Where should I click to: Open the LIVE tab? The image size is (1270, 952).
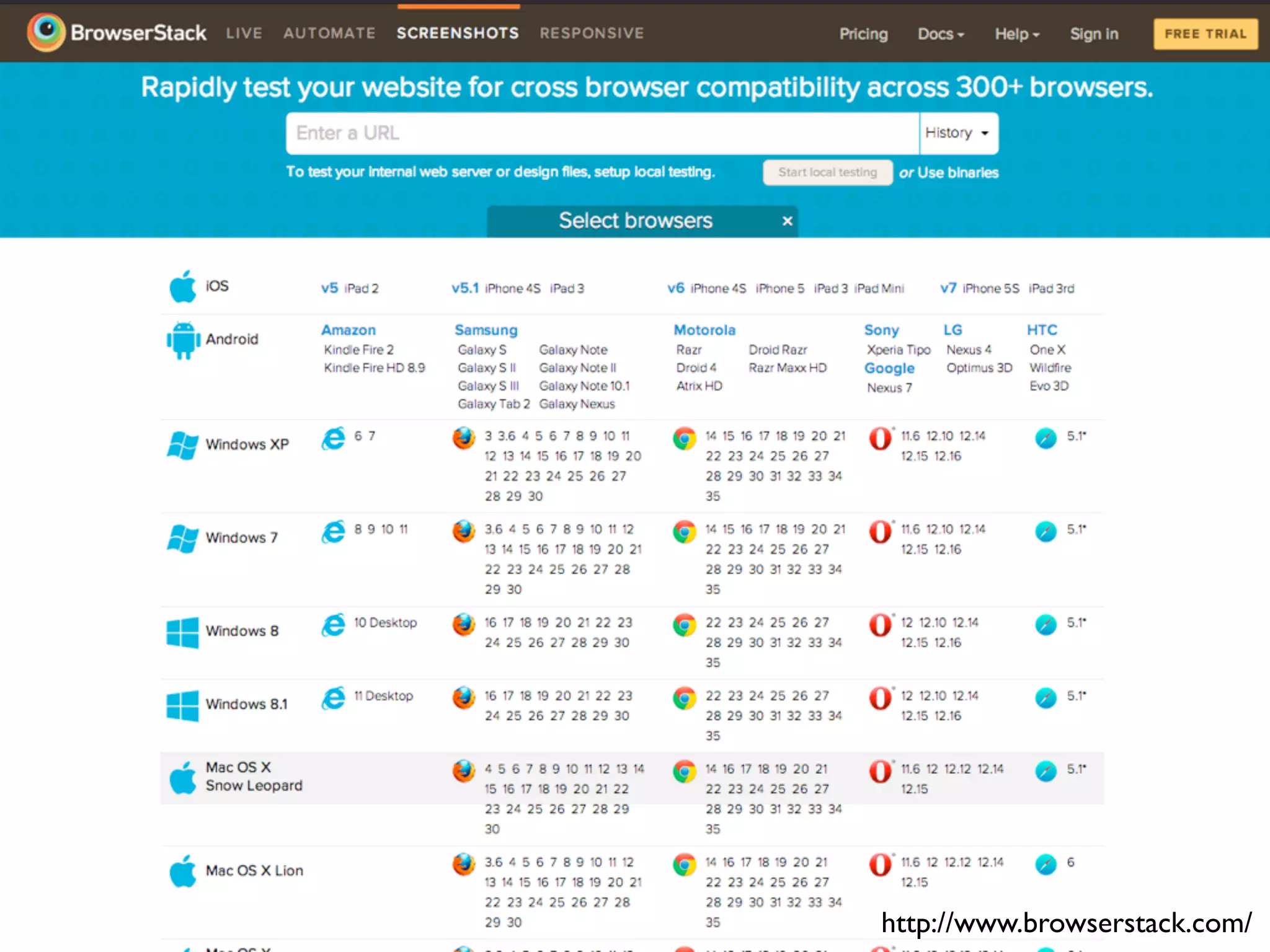[x=244, y=33]
